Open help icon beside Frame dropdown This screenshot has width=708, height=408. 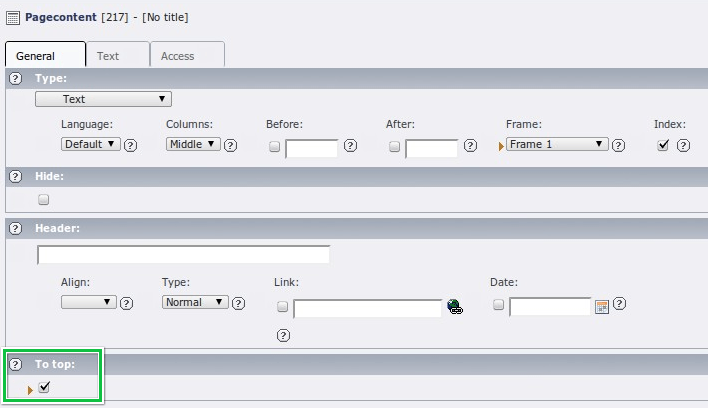[x=619, y=145]
